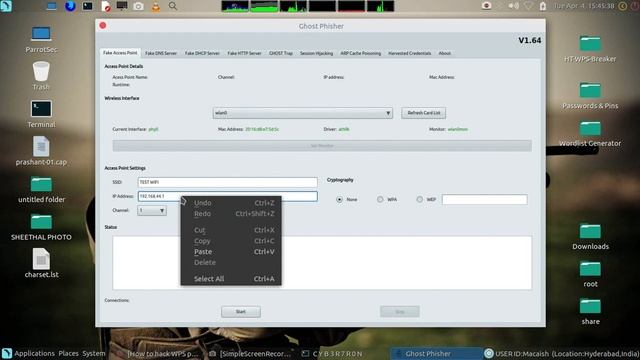
Task: Choose Delete from context menu
Action: 231,262
